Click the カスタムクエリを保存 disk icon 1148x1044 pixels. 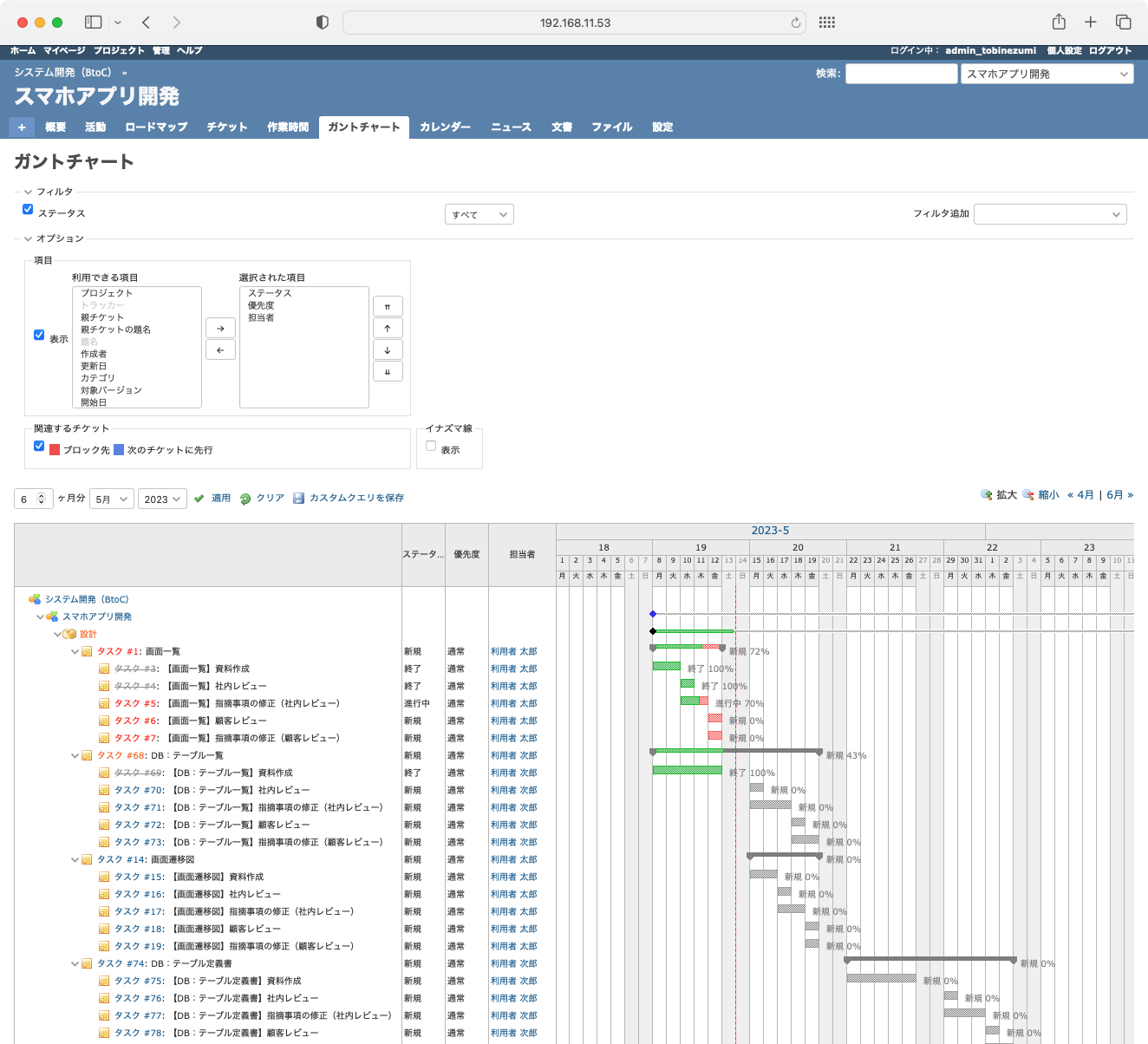click(299, 498)
